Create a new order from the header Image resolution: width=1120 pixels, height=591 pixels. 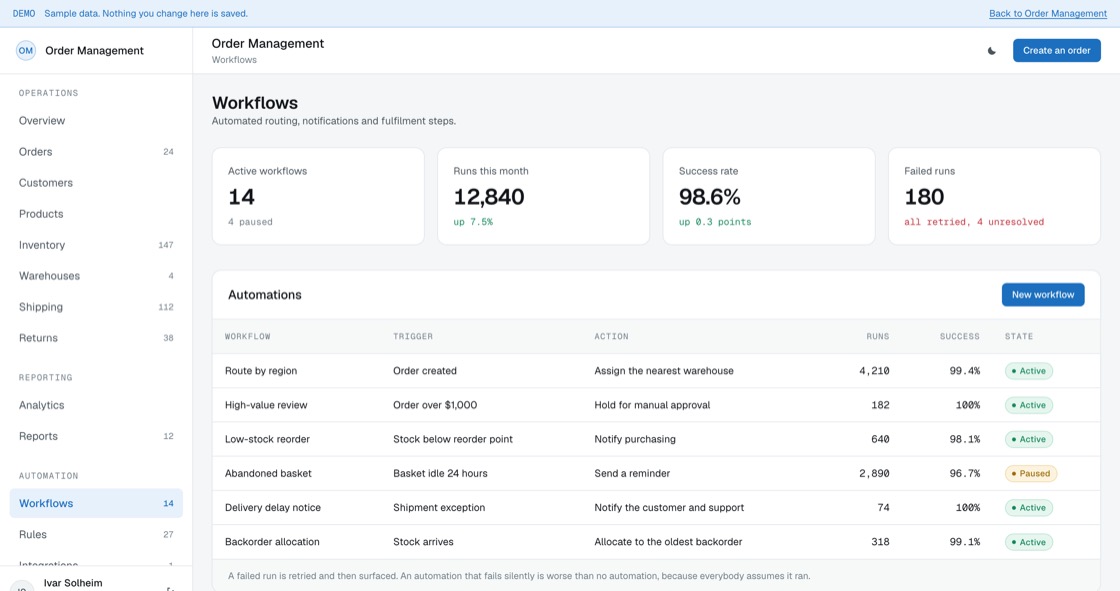[x=1056, y=51]
